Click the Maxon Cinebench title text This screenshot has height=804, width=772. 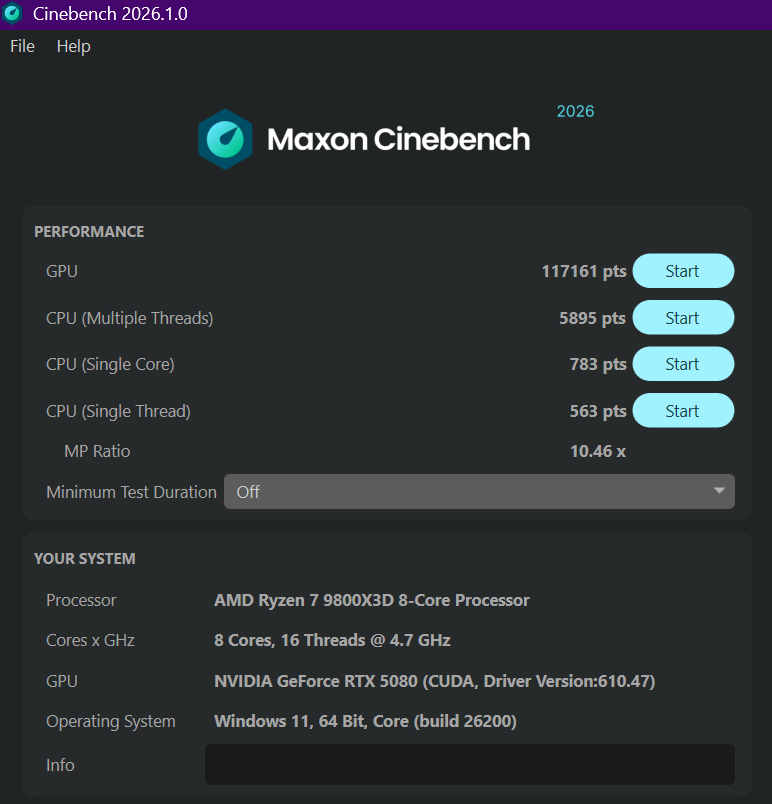398,139
